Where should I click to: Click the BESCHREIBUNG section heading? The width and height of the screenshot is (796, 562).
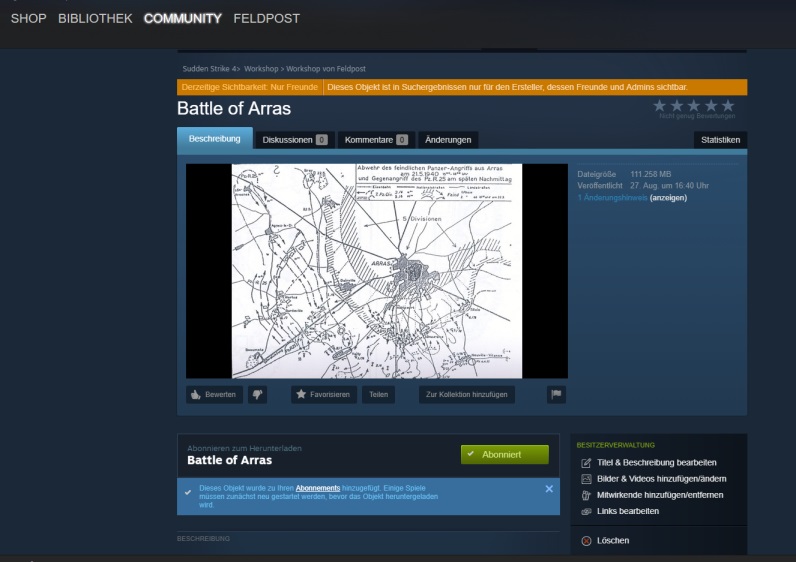(203, 539)
